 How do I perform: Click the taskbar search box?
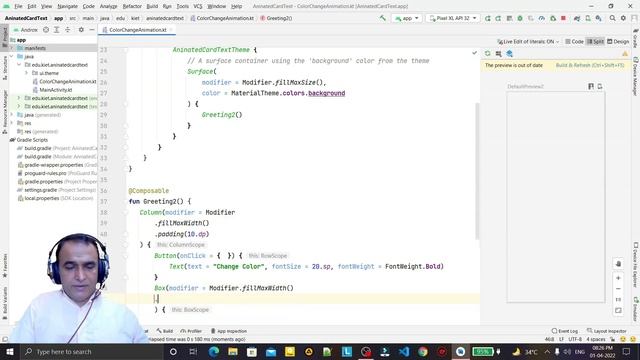click(91, 351)
